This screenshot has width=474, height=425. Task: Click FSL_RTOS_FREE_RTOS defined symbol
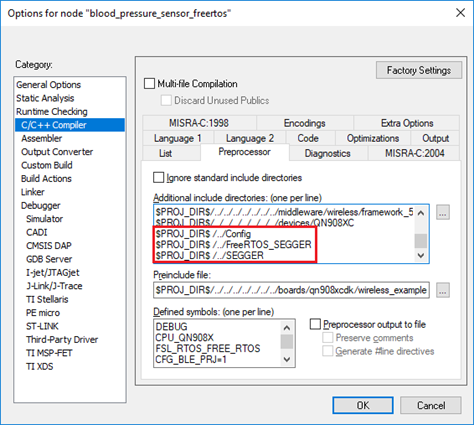pos(208,348)
